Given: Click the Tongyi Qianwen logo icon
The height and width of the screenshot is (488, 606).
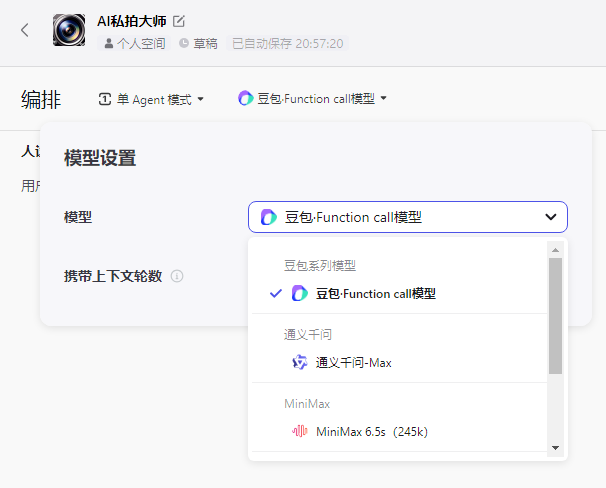Looking at the screenshot, I should (300, 362).
